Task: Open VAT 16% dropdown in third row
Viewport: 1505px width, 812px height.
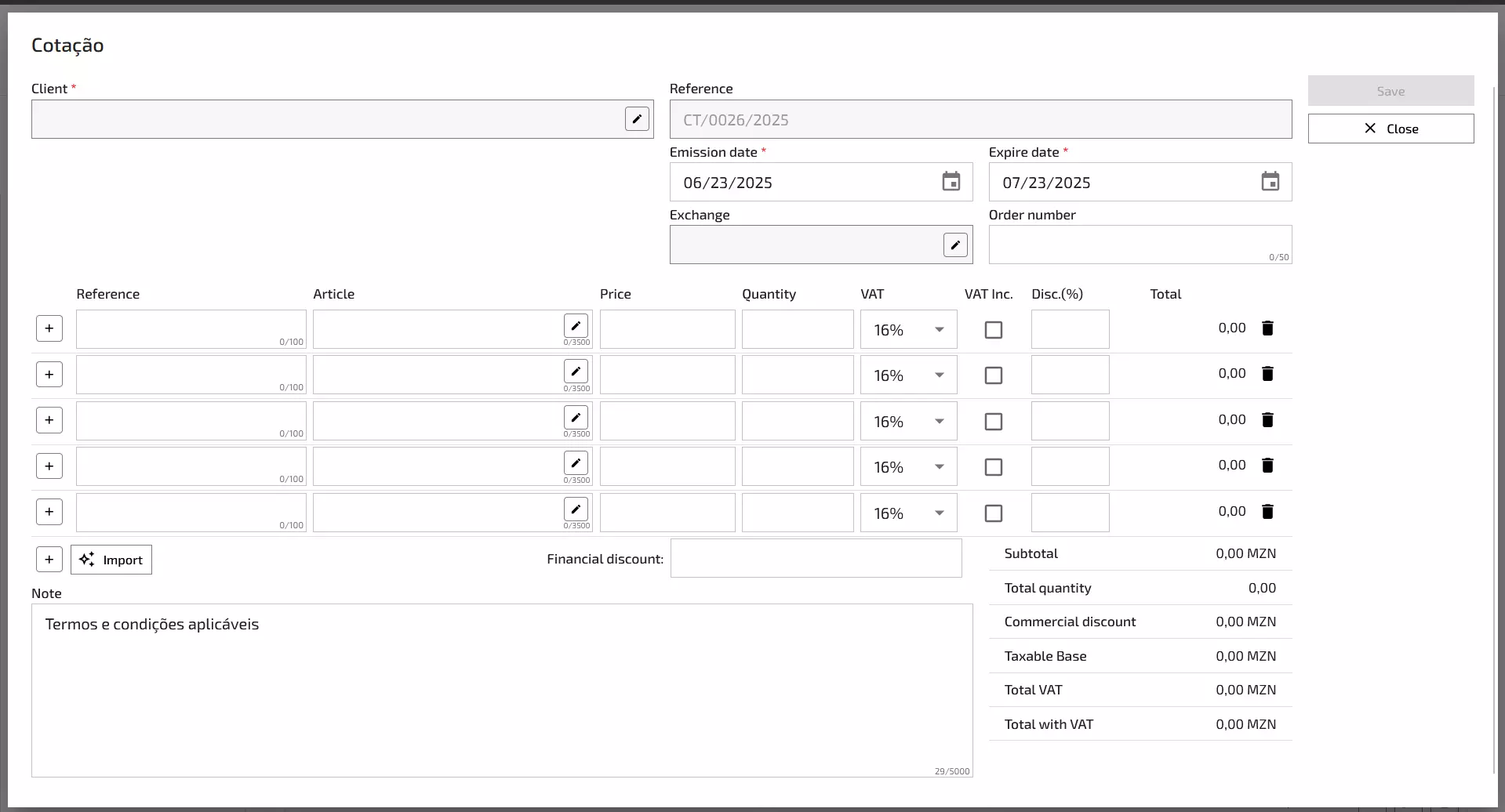Action: pyautogui.click(x=908, y=421)
